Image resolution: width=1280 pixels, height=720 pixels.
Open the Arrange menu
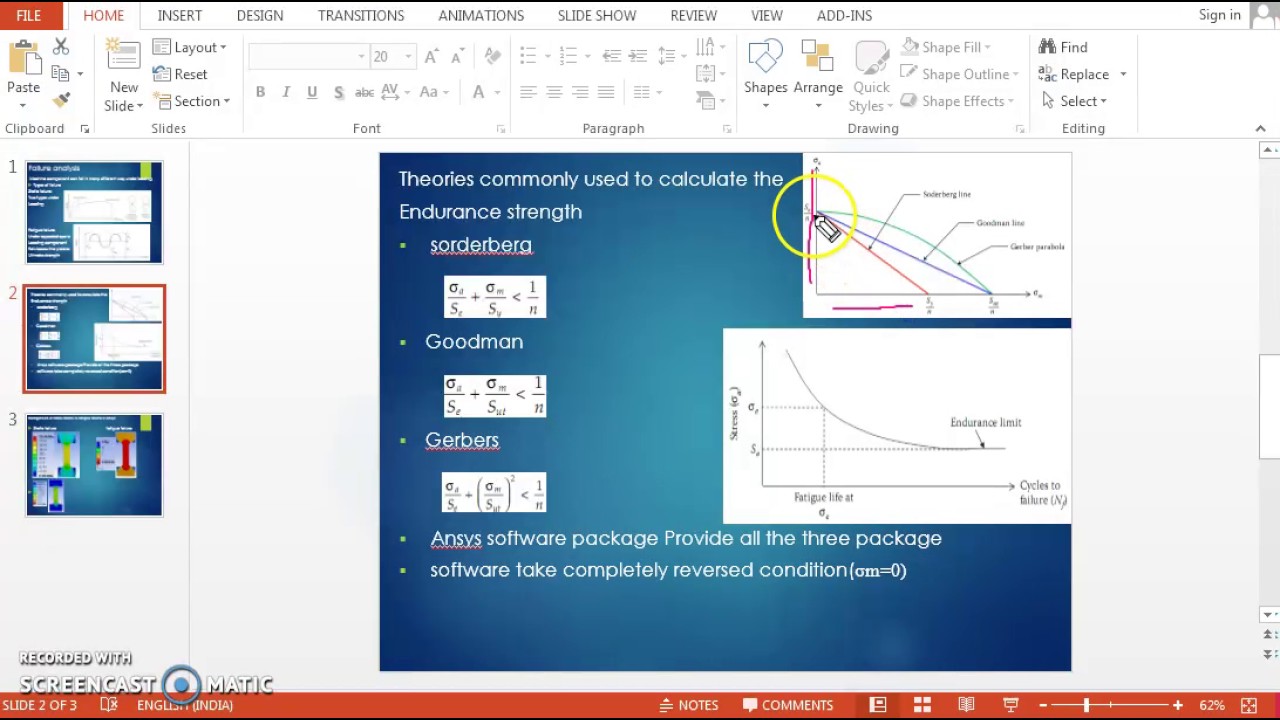pos(818,75)
